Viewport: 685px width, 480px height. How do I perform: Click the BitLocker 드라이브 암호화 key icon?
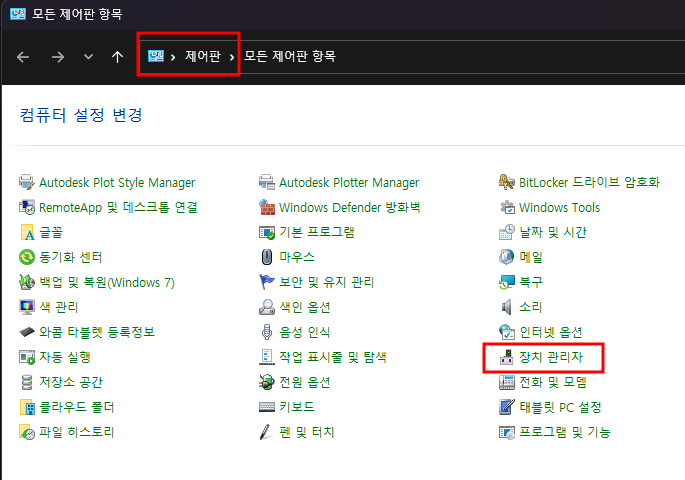point(506,182)
